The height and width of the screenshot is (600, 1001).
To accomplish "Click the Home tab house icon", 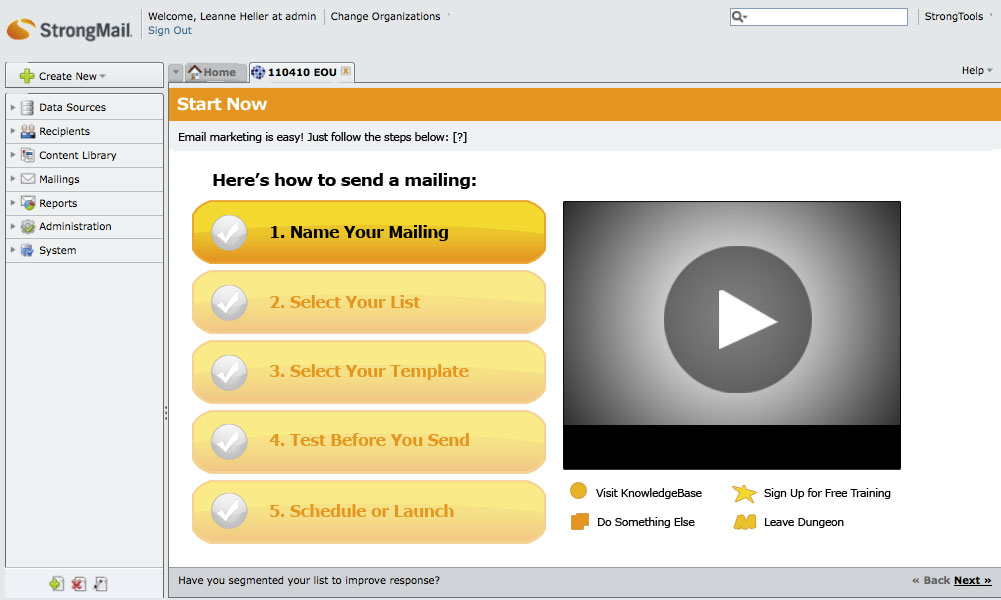I will coord(195,71).
